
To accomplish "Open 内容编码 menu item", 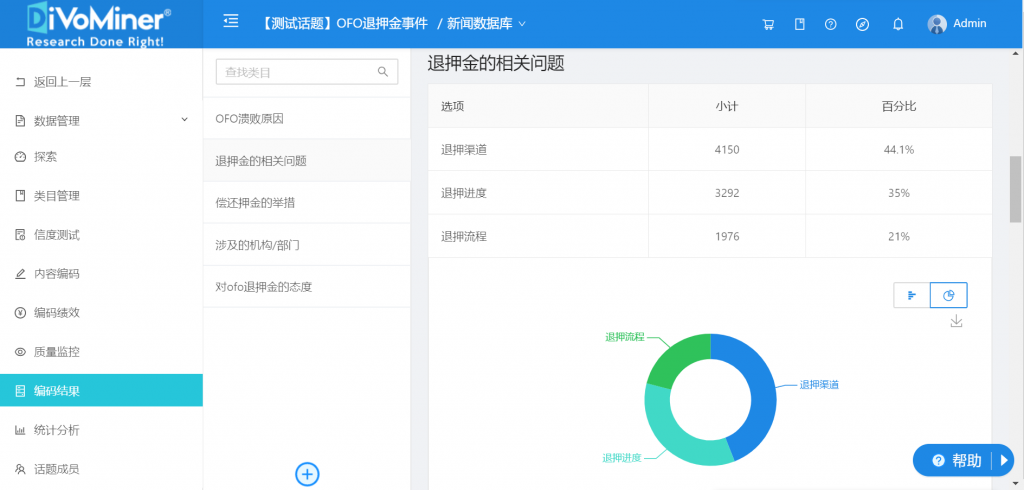I will (x=101, y=274).
